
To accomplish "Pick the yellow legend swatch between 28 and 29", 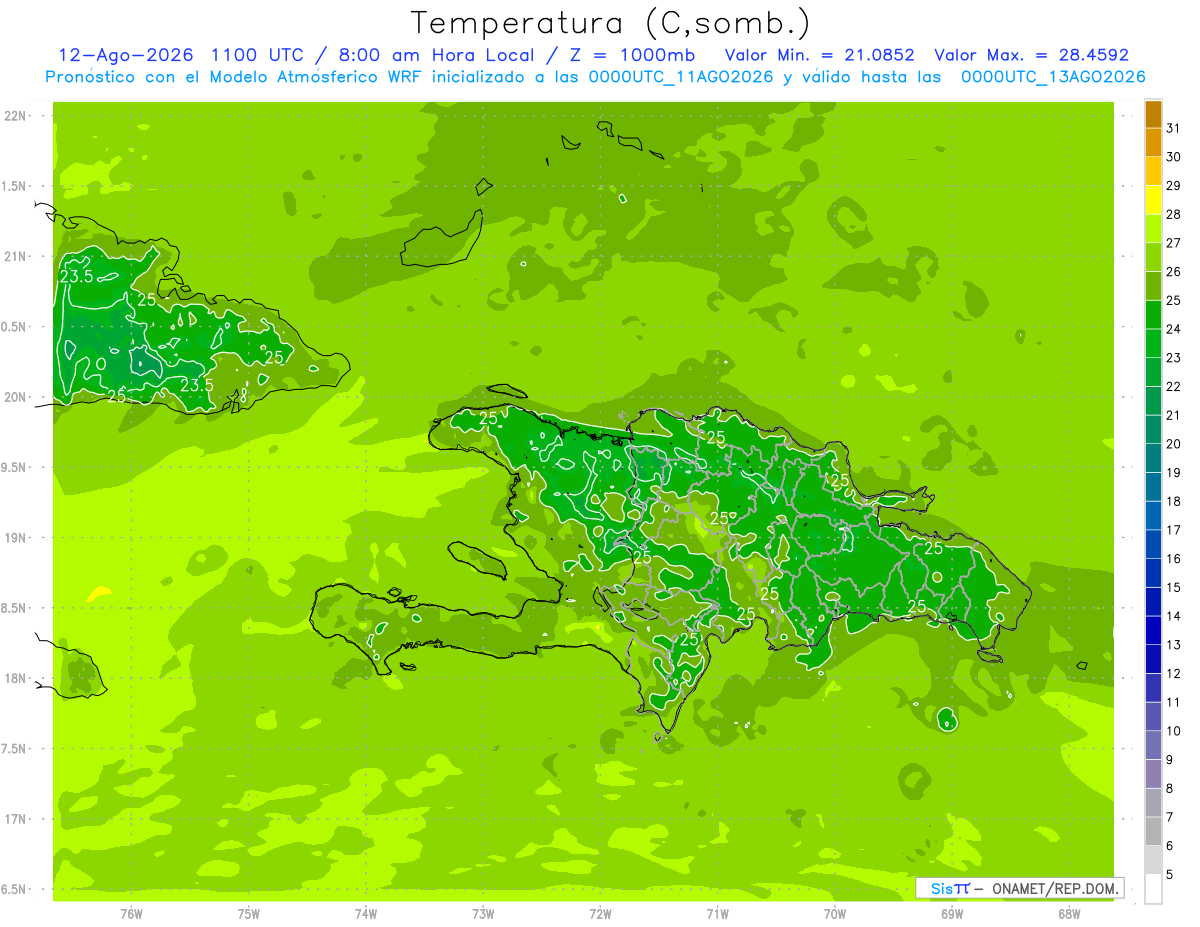I will (x=1153, y=201).
